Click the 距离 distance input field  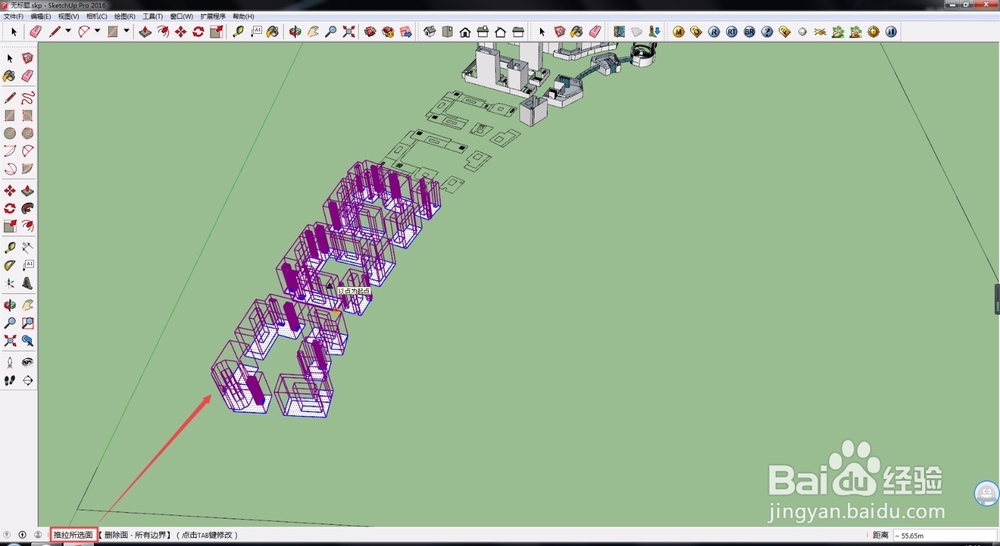(945, 535)
